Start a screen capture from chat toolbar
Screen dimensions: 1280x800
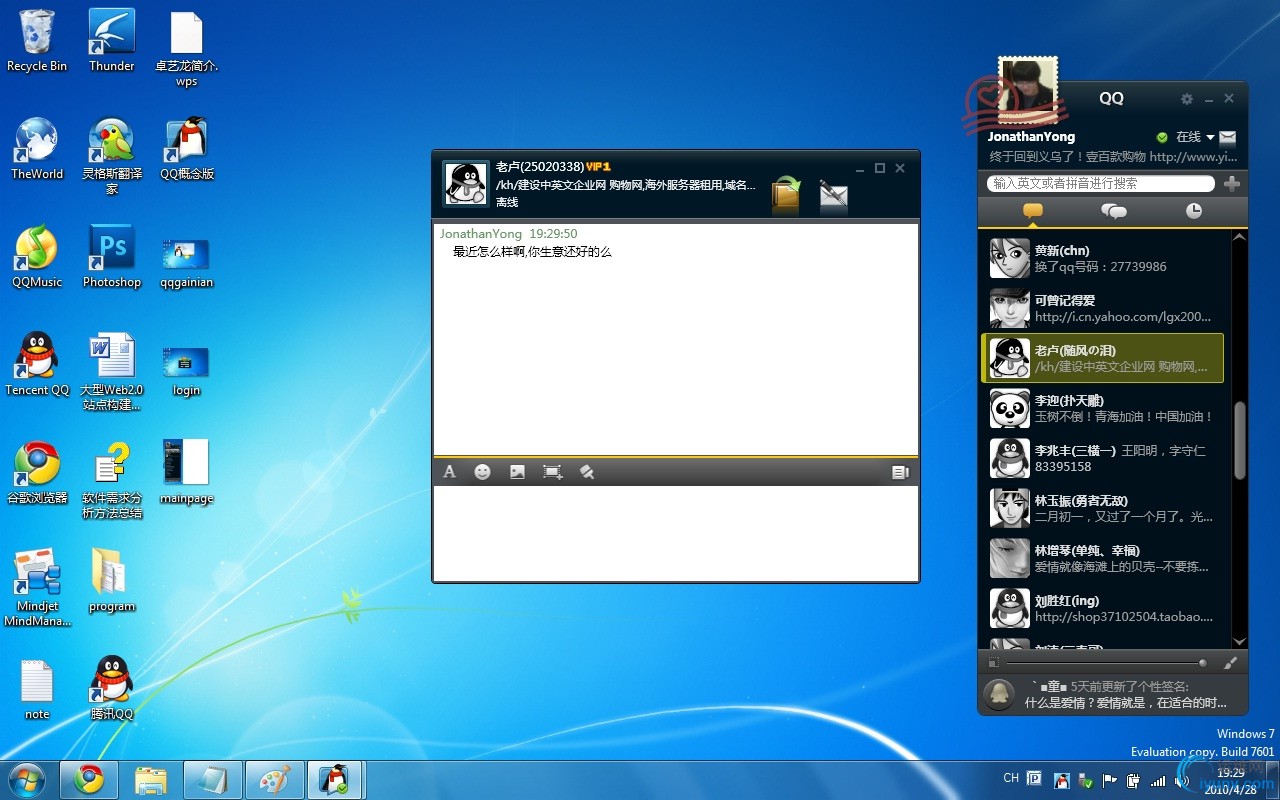pyautogui.click(x=552, y=472)
